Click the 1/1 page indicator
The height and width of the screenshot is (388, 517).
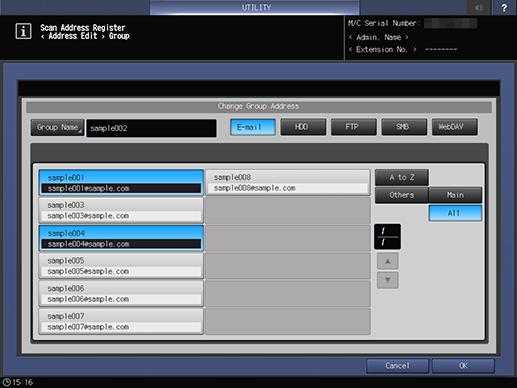click(x=387, y=237)
